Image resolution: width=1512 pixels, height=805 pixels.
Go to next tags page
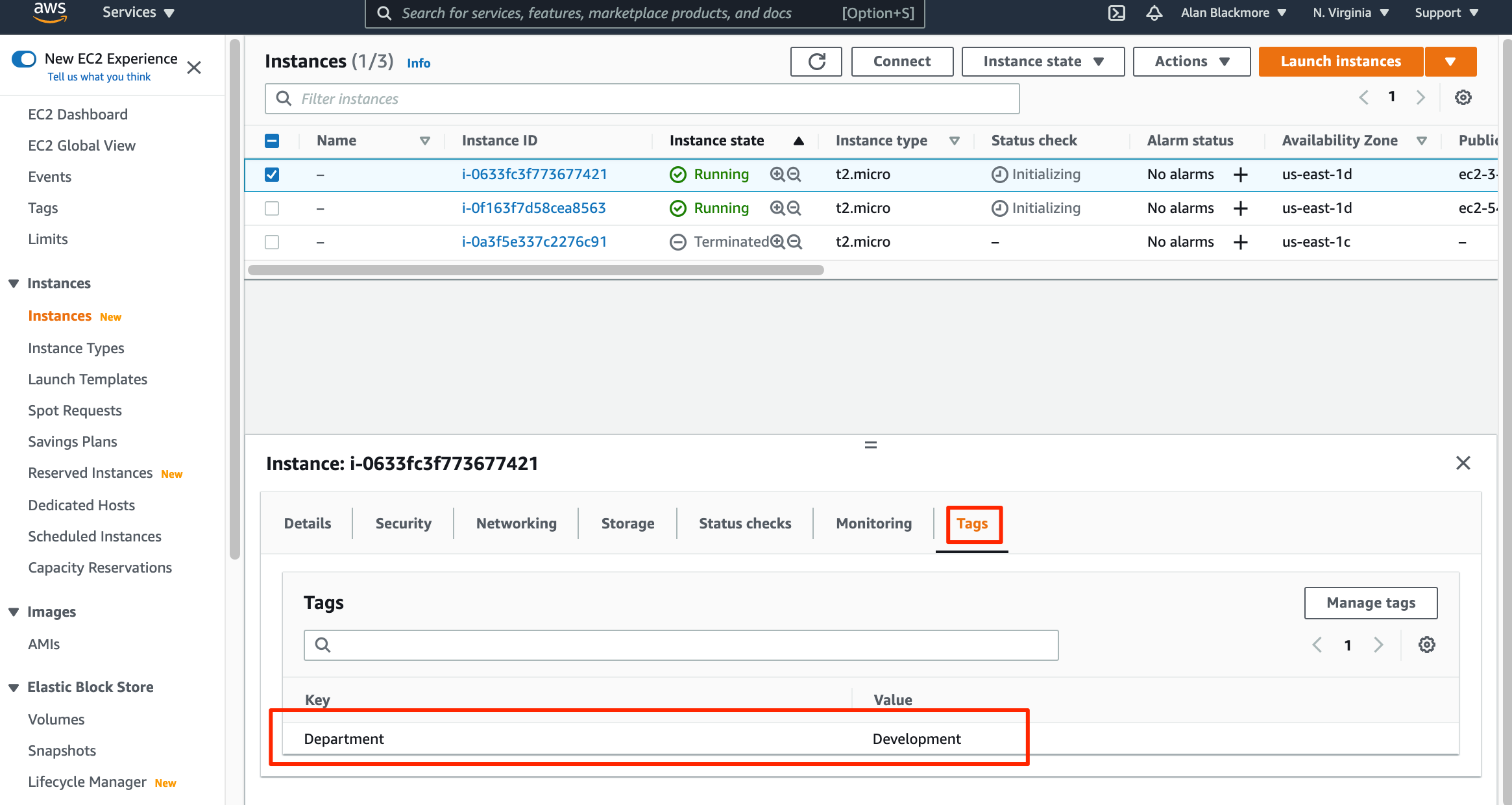[1378, 645]
